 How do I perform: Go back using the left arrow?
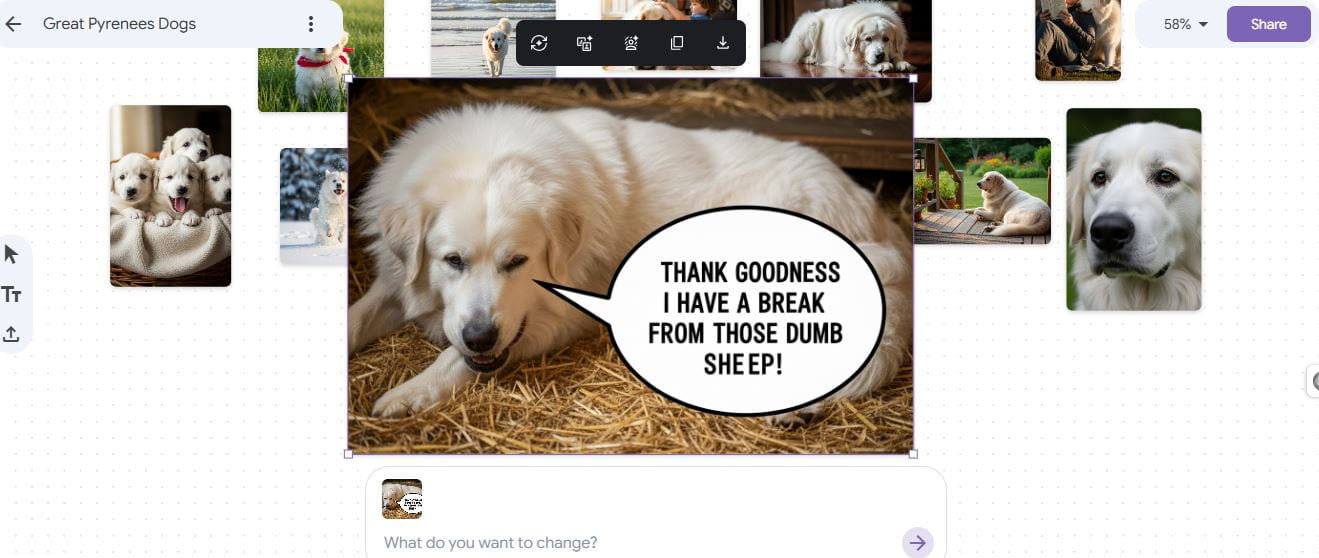(x=13, y=24)
